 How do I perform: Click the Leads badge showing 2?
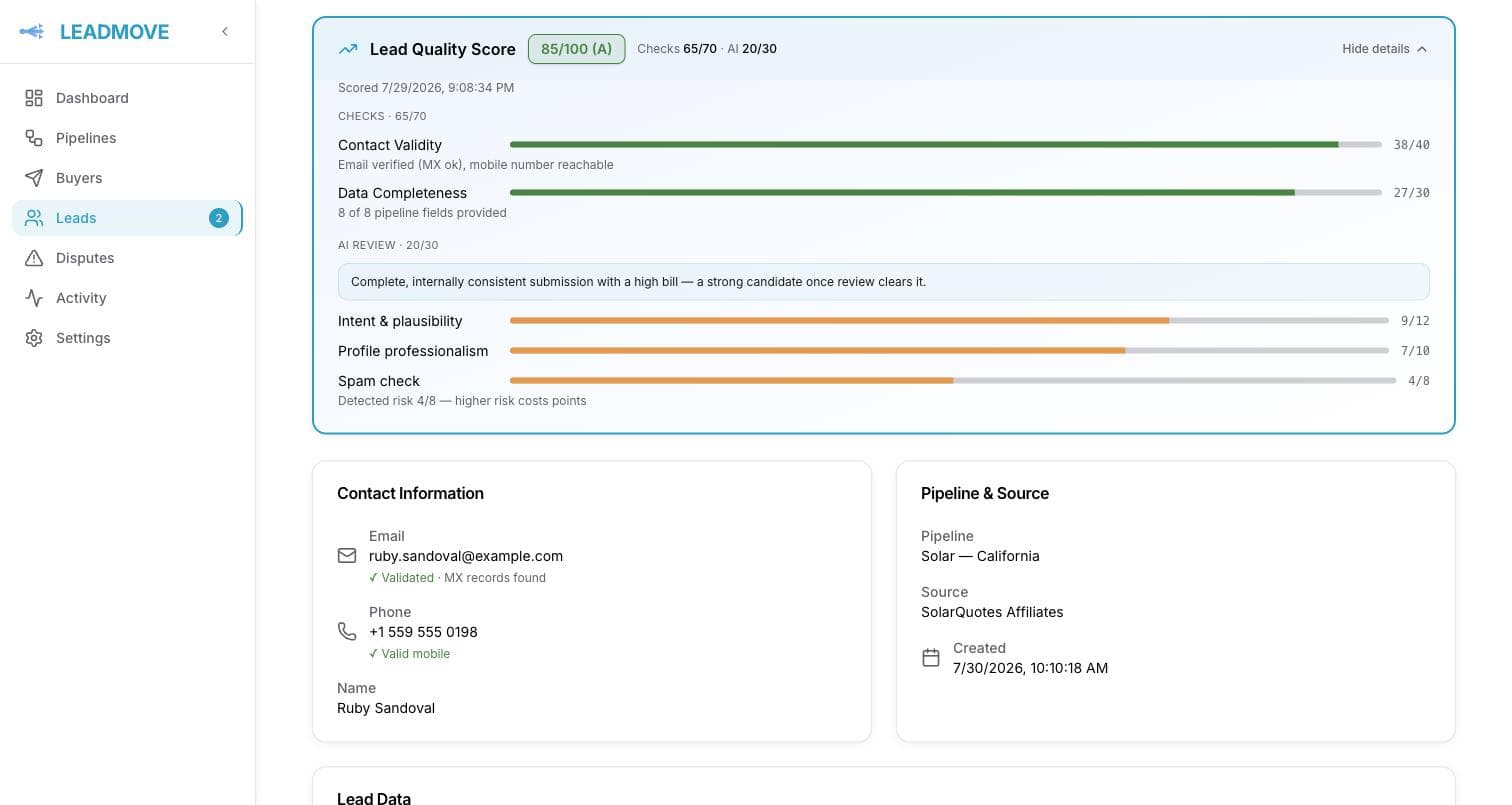(219, 218)
